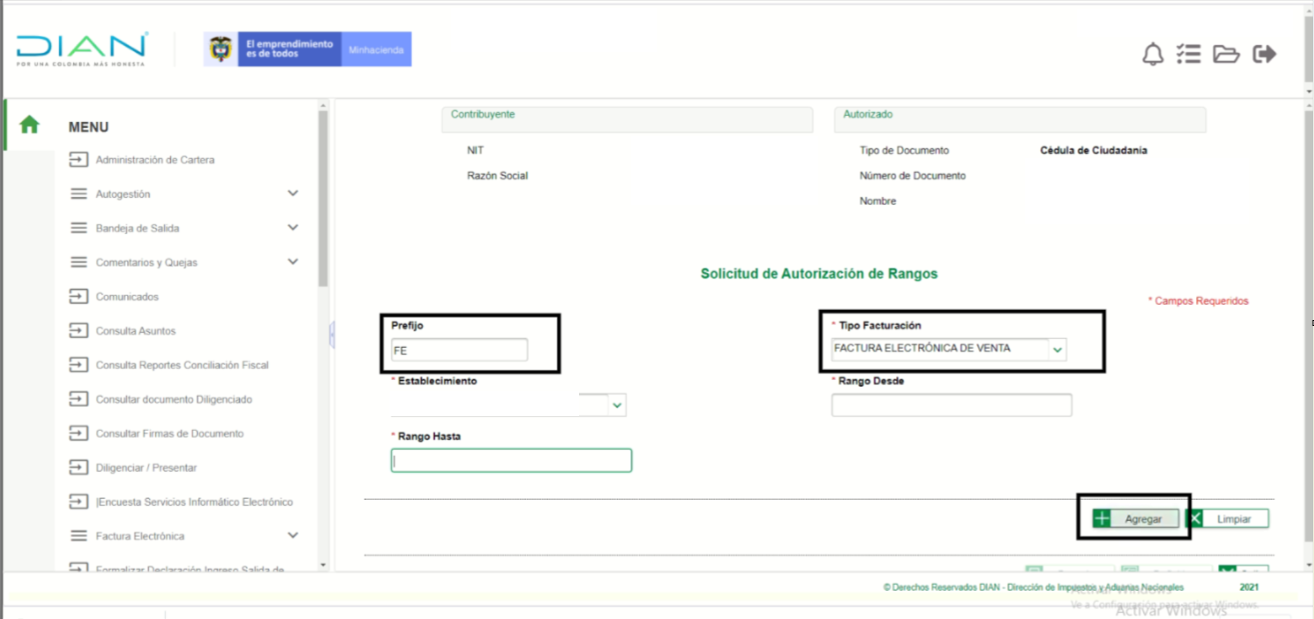Click the Prefijo input field
The image size is (1314, 619).
[x=459, y=350]
